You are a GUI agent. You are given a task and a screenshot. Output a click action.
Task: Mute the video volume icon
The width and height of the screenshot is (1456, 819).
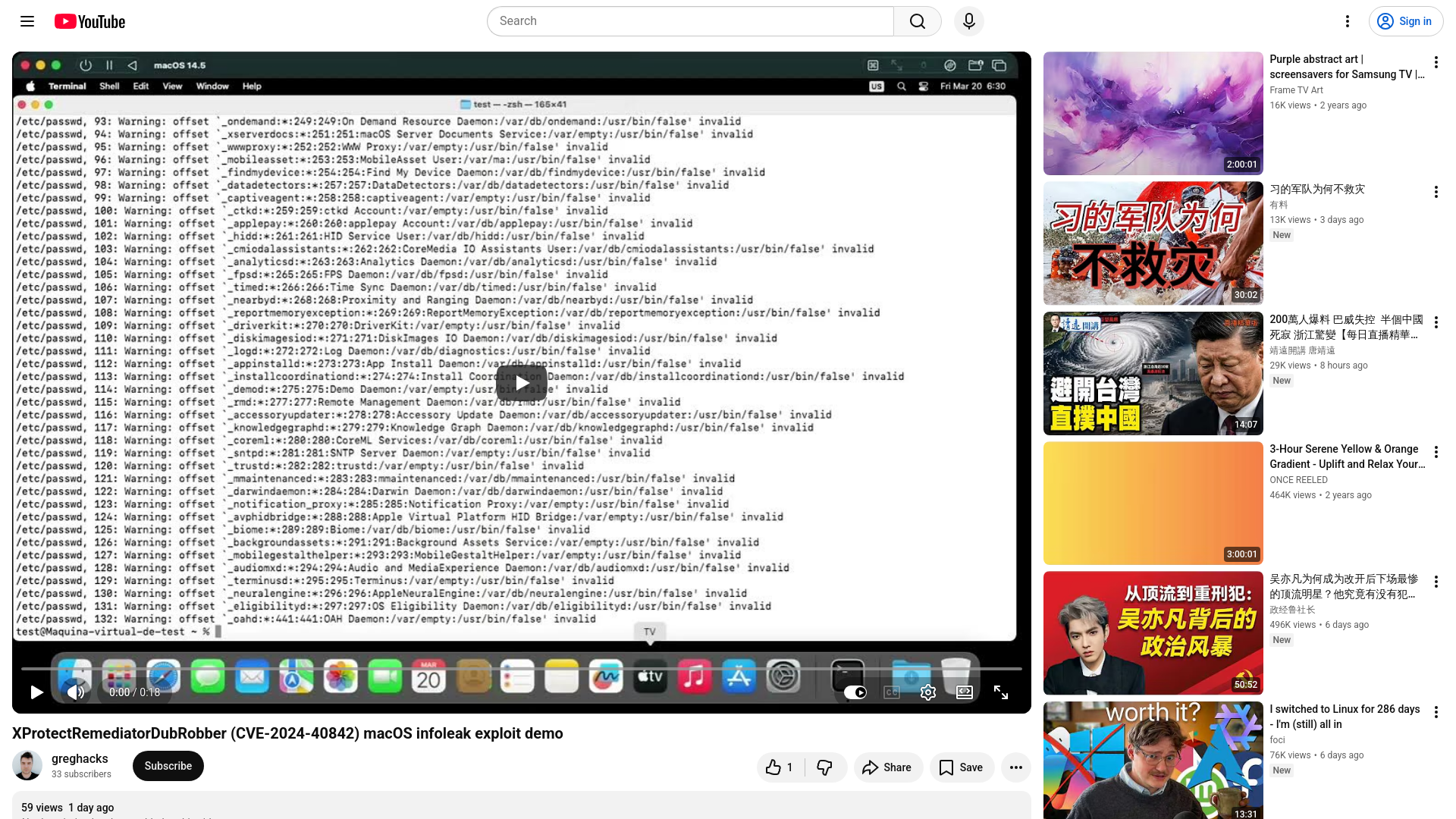point(76,692)
